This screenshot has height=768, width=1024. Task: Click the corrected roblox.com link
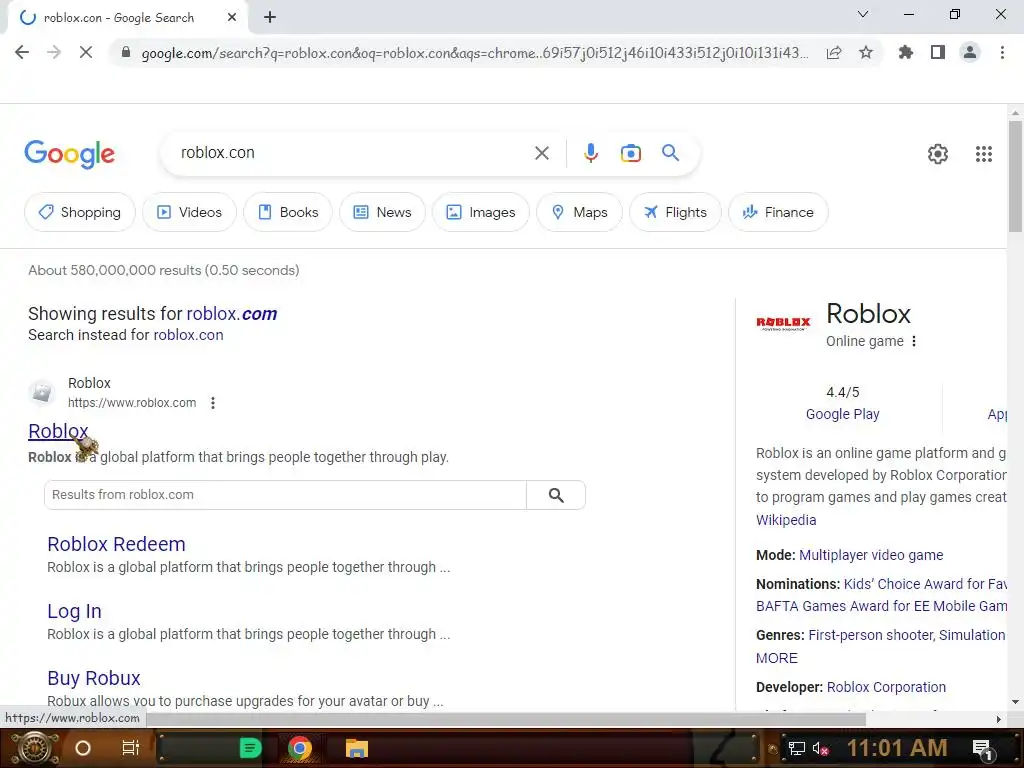pos(232,313)
